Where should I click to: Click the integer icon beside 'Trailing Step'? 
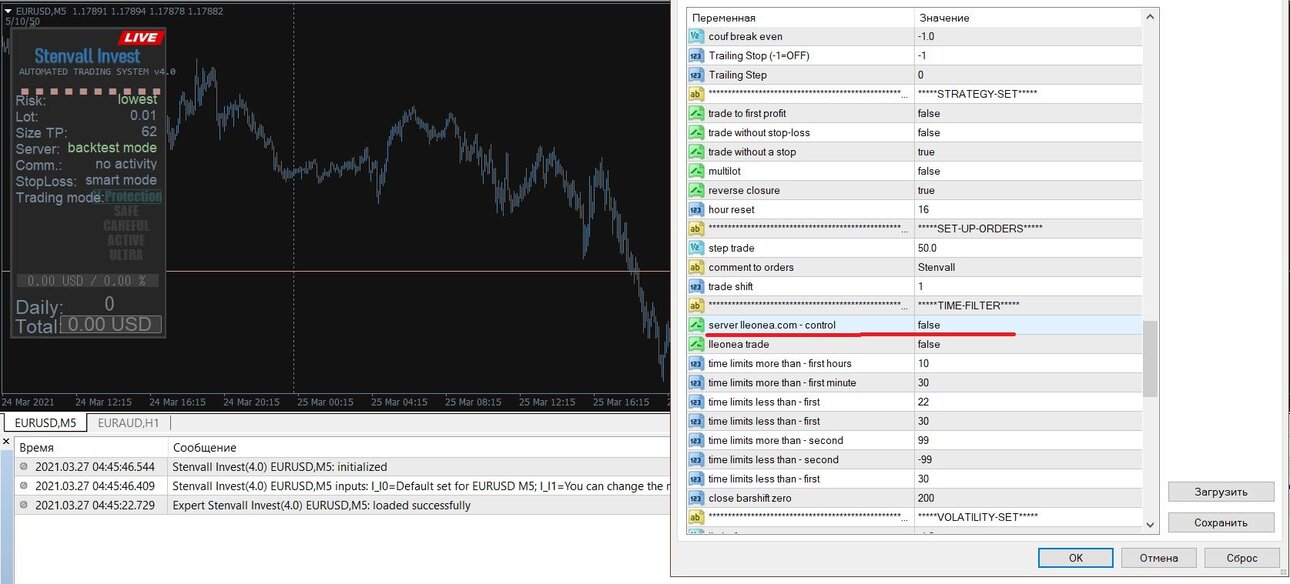[x=697, y=75]
